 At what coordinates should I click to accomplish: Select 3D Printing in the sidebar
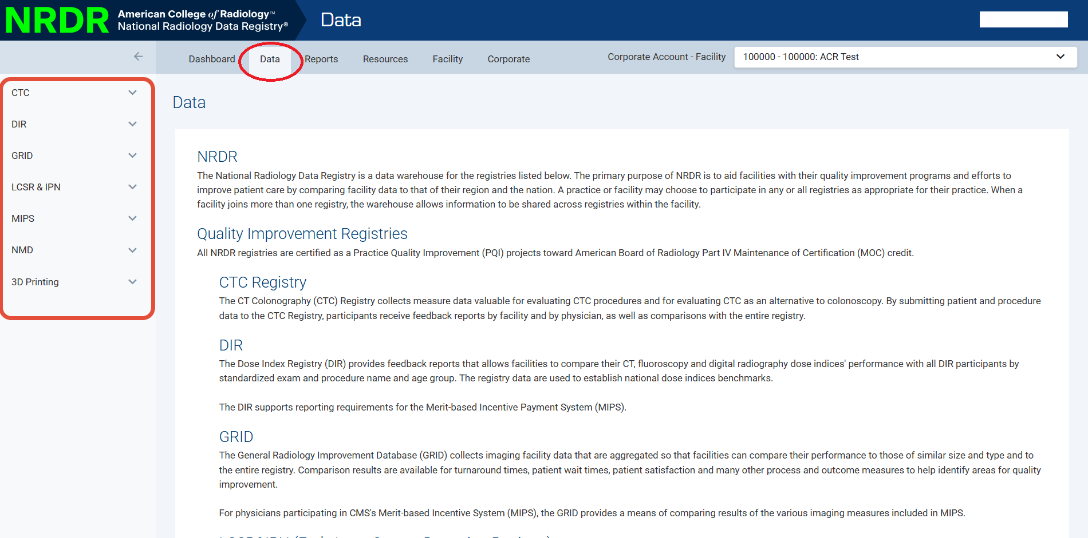pos(35,282)
